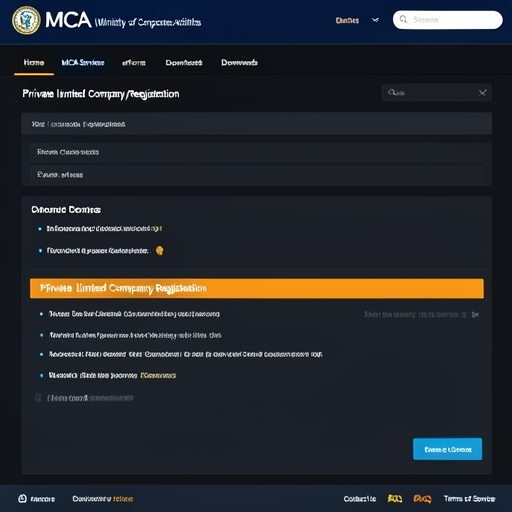Viewport: 512px width, 512px height.
Task: Click the orange Private Limited Company Registration banner
Action: click(x=257, y=288)
